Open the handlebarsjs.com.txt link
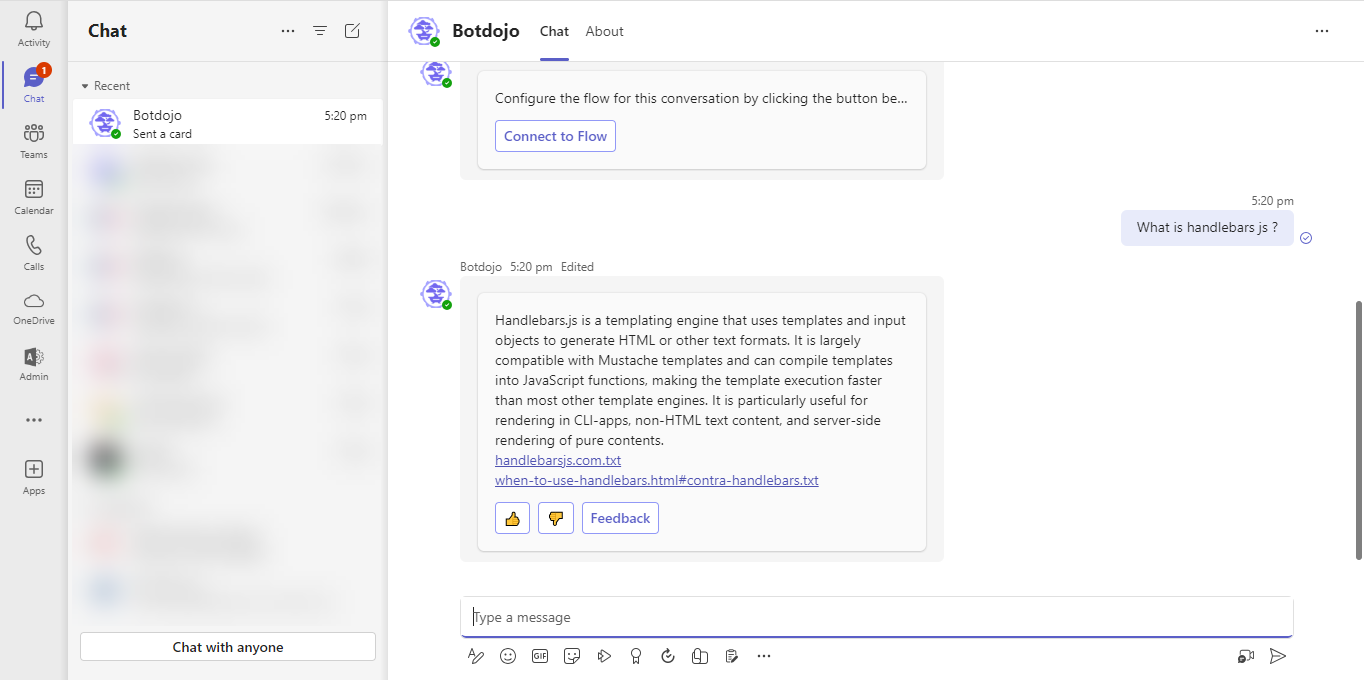1364x680 pixels. (558, 460)
